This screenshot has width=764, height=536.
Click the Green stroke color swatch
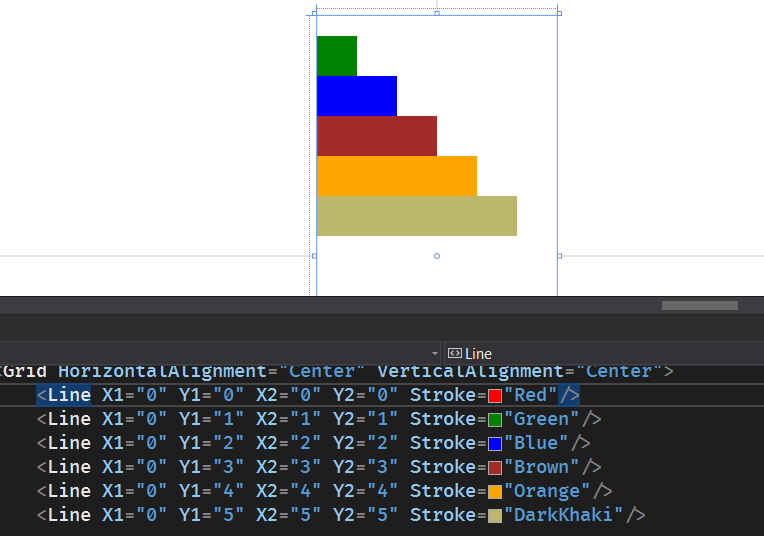point(495,420)
